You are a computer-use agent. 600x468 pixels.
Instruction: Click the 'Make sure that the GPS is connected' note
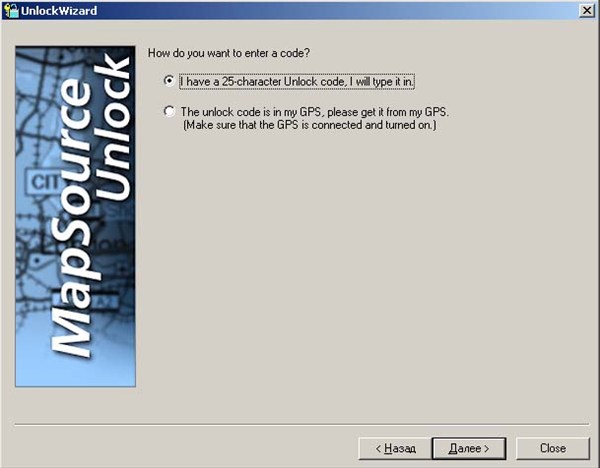pos(310,125)
